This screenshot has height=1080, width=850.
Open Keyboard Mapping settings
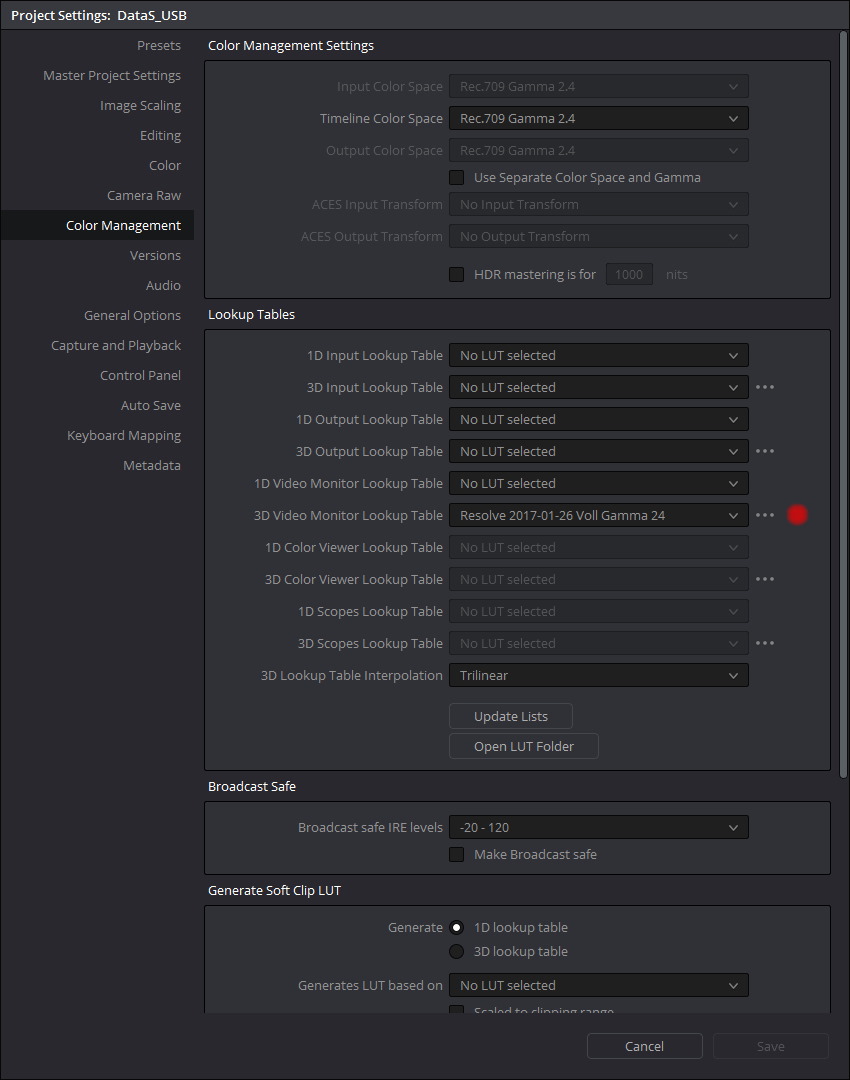coord(124,435)
